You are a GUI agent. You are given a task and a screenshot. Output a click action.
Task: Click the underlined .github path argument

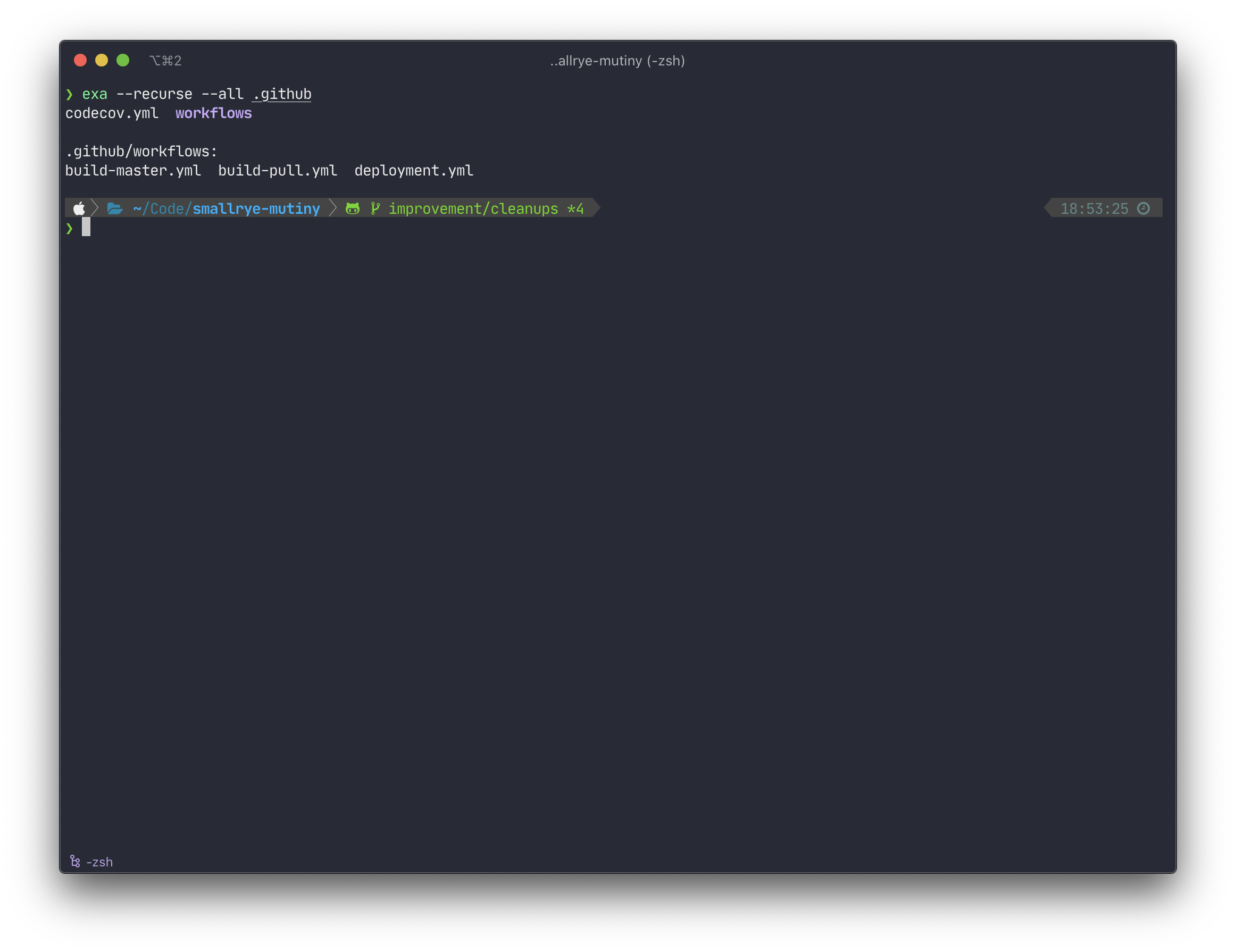click(x=282, y=94)
